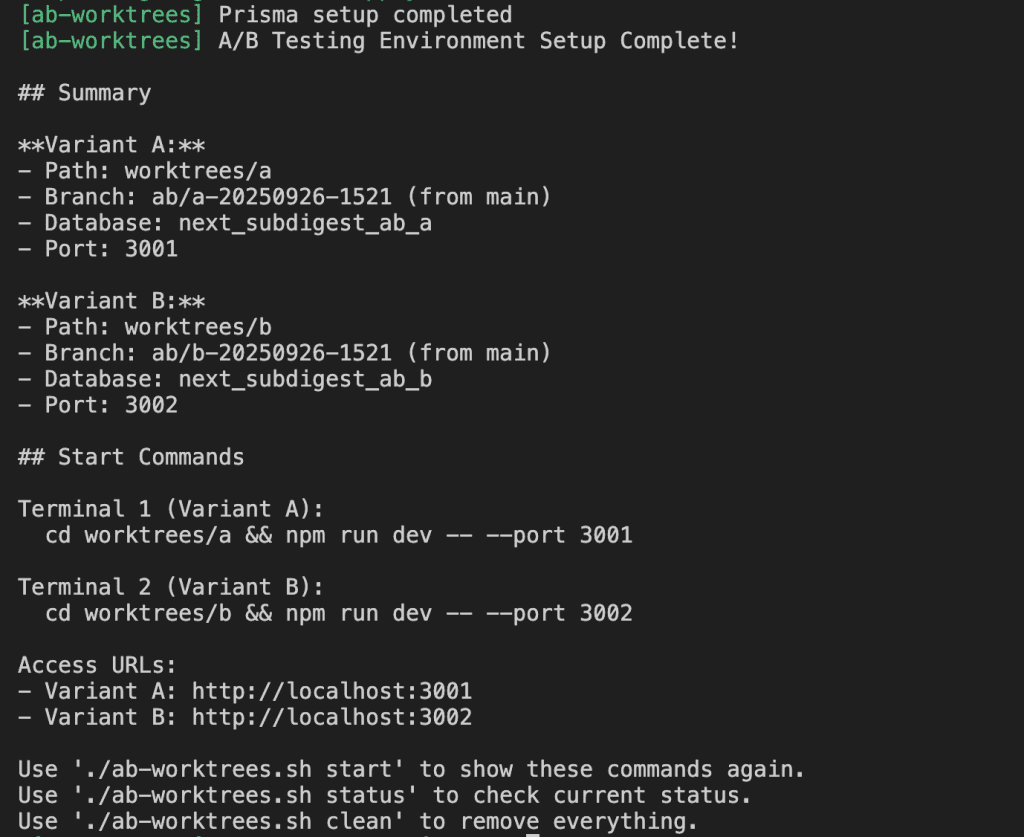The width and height of the screenshot is (1024, 837).
Task: Click the Variant B start command line
Action: coord(339,613)
